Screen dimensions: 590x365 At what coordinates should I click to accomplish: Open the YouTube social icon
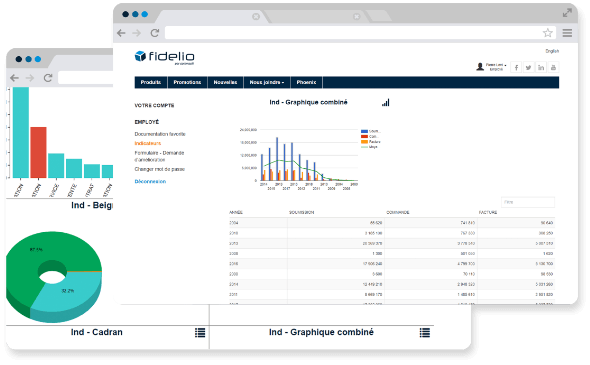[553, 67]
